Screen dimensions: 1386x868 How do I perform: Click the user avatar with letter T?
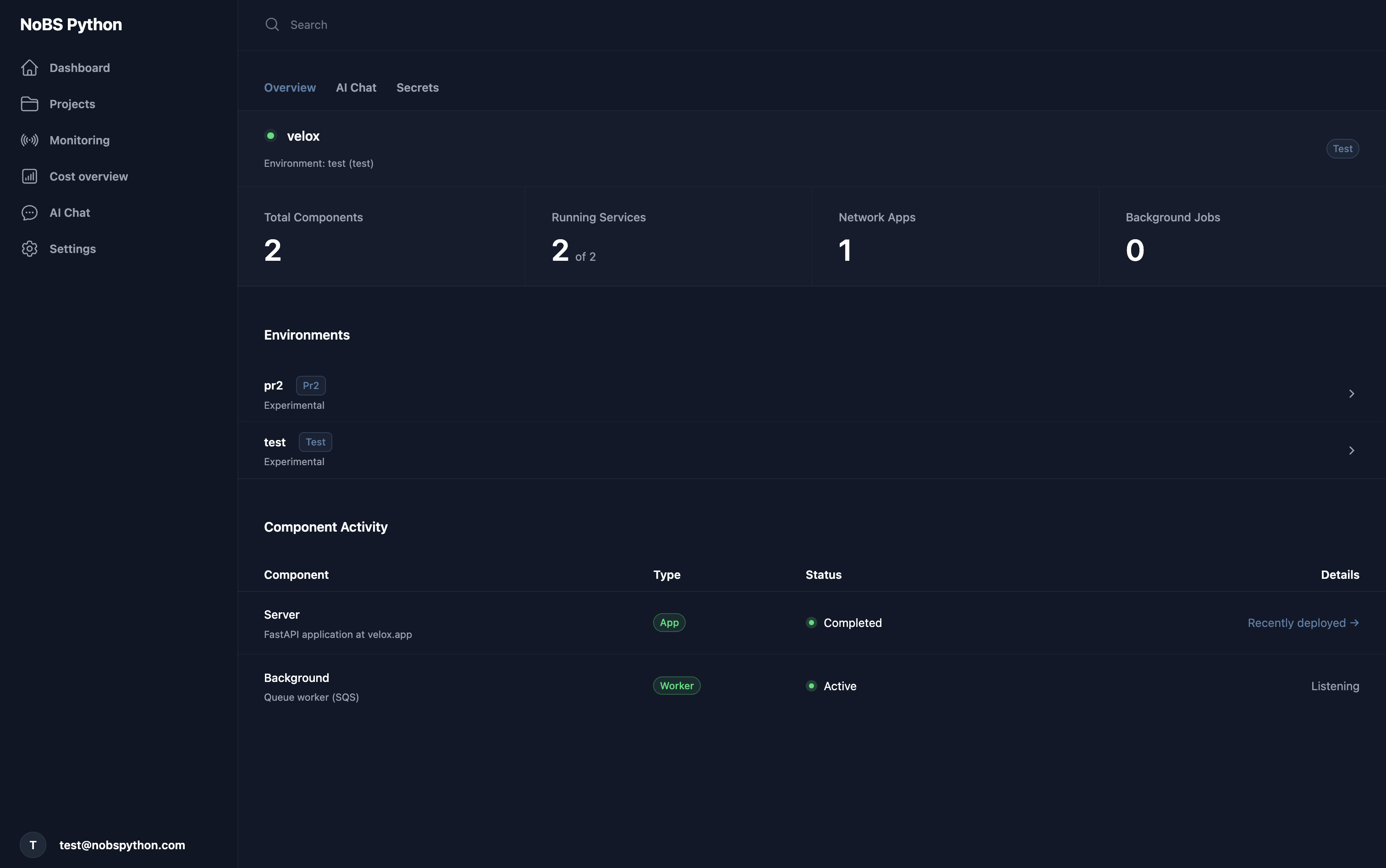pyautogui.click(x=32, y=845)
